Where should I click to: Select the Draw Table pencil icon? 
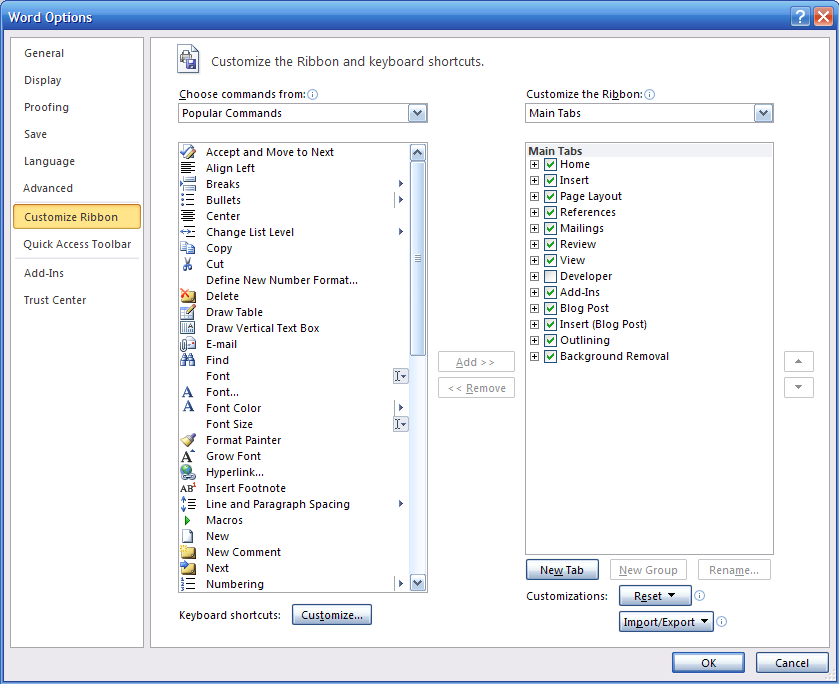[x=188, y=312]
